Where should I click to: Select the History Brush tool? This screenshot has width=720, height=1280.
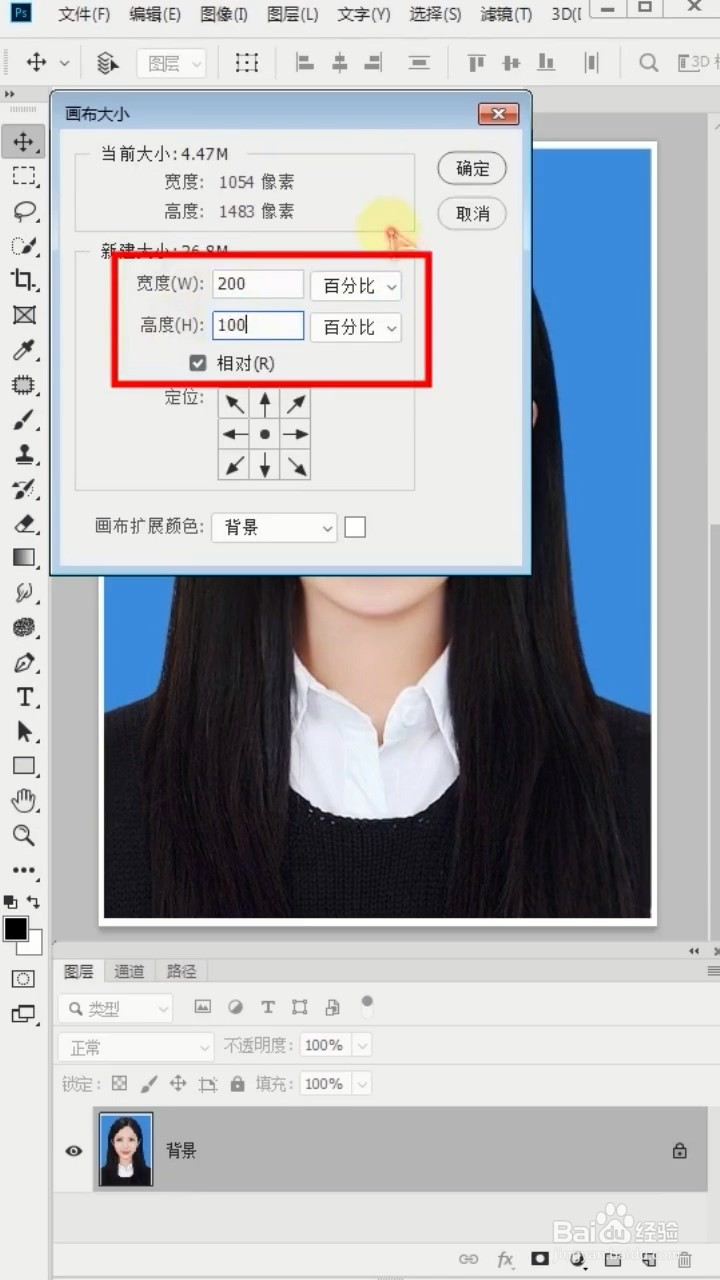click(x=24, y=488)
